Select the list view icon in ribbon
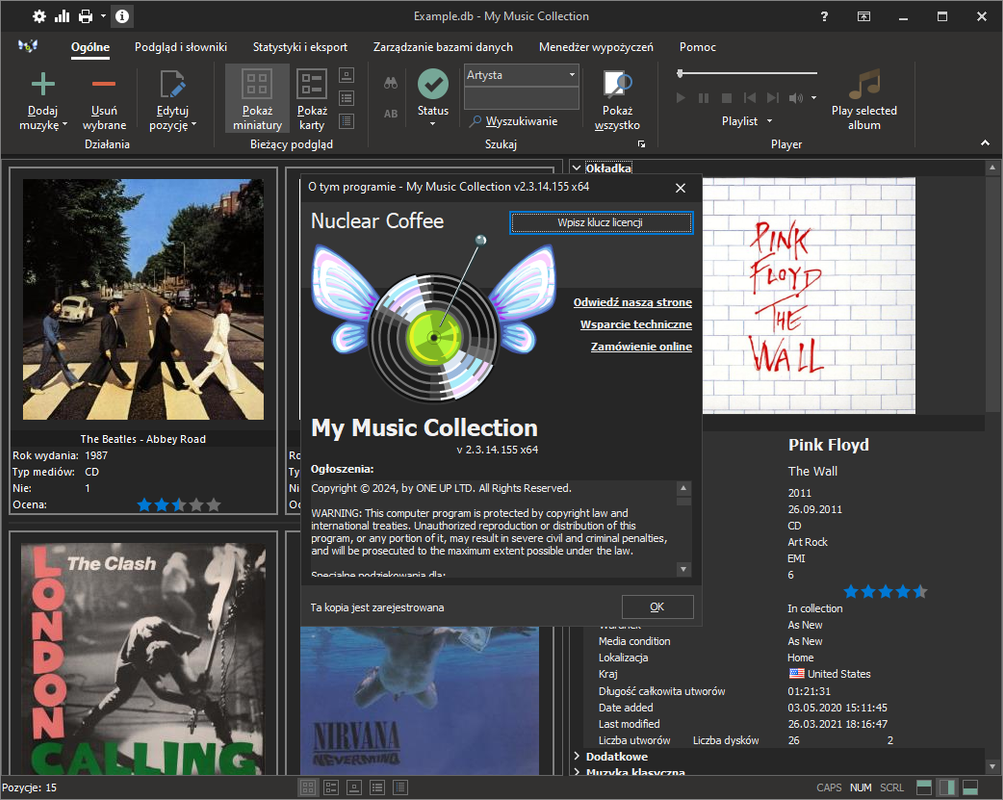 347,98
